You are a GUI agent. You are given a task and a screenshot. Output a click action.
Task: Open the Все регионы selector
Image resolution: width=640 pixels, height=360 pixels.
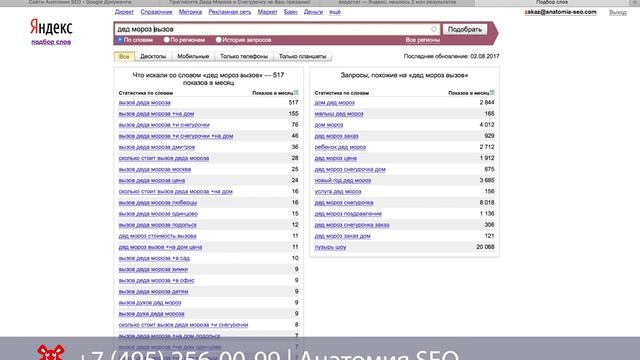tap(422, 40)
